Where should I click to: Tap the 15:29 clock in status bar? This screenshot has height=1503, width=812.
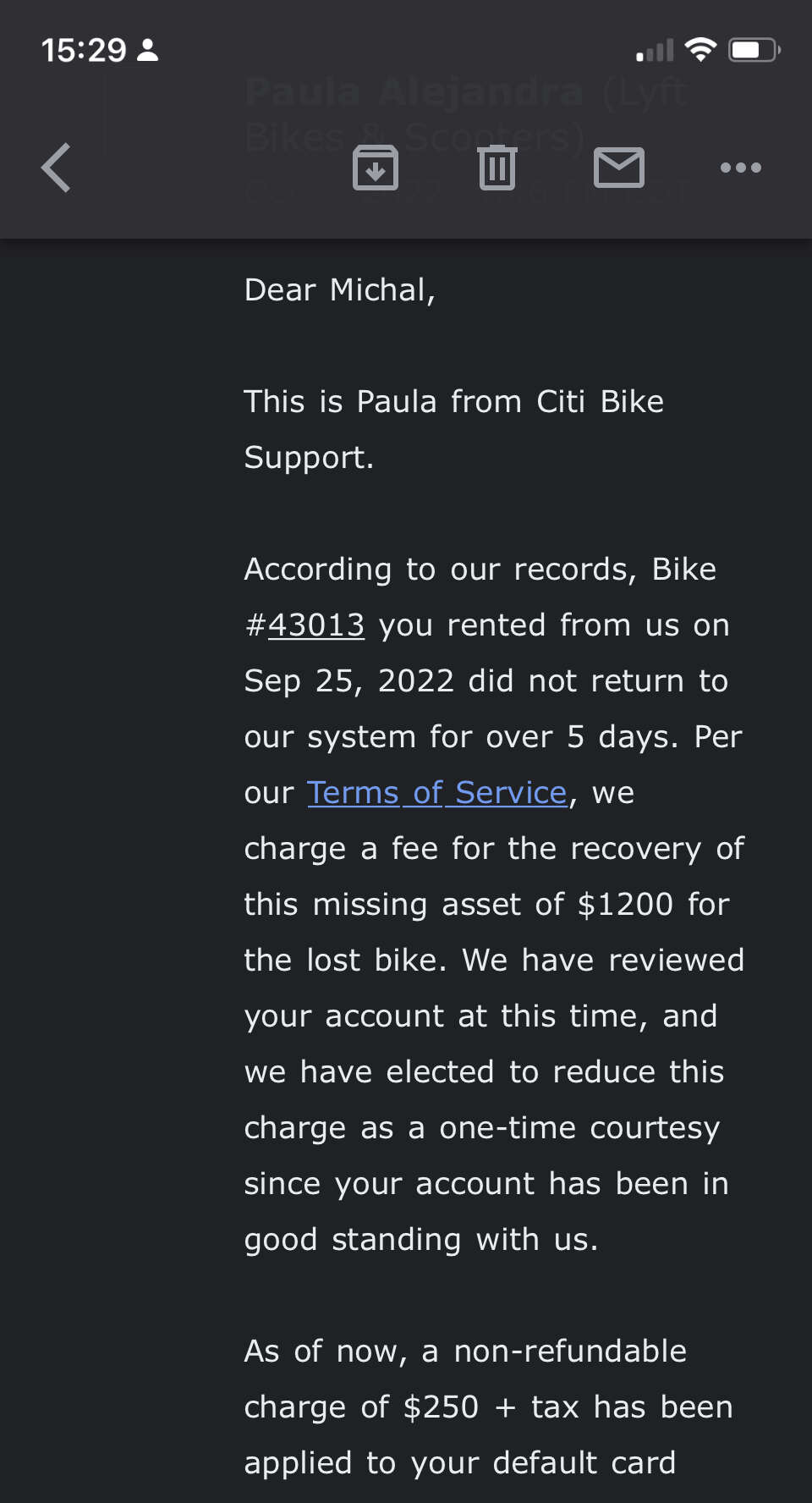pos(84,51)
